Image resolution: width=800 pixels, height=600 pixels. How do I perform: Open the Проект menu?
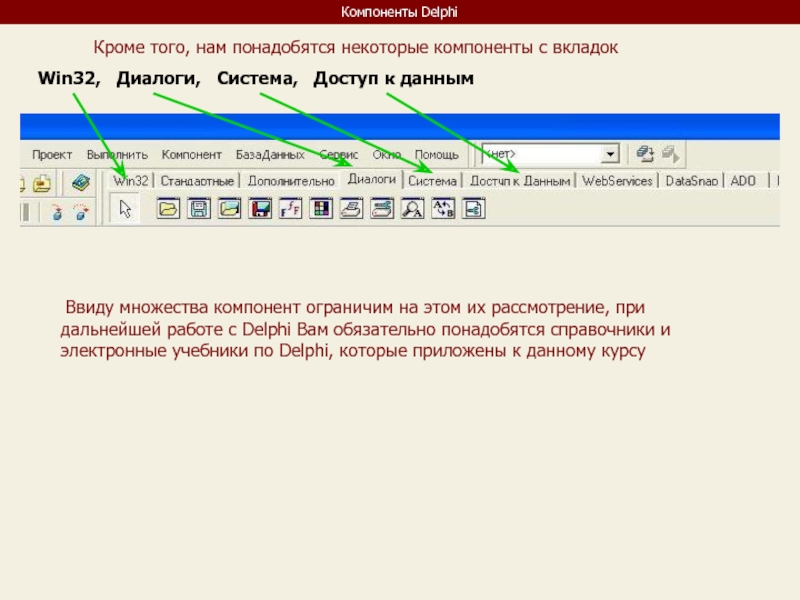tap(52, 155)
